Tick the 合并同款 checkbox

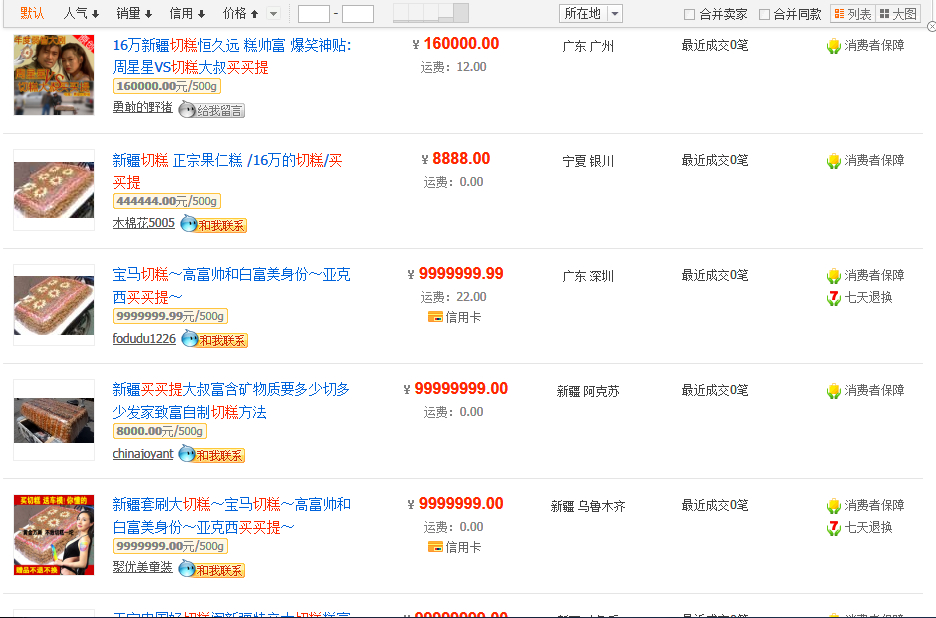pos(764,14)
